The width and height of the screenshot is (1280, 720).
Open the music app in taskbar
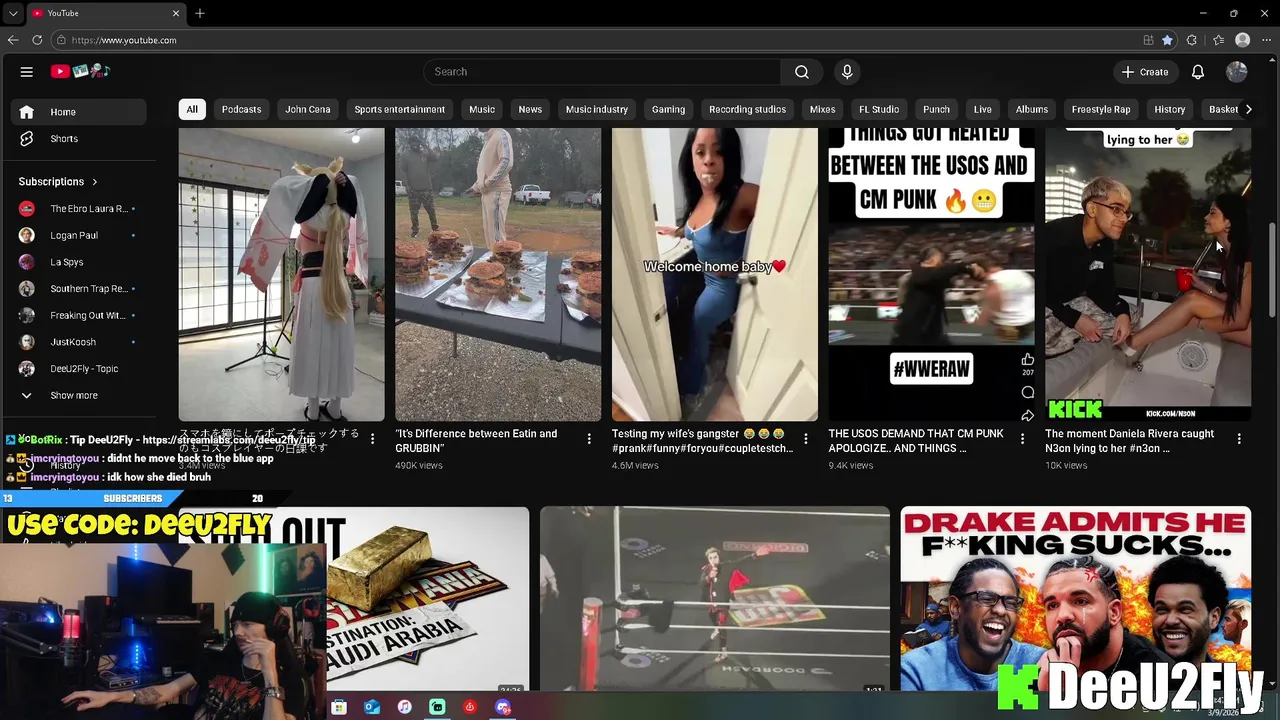coord(404,707)
